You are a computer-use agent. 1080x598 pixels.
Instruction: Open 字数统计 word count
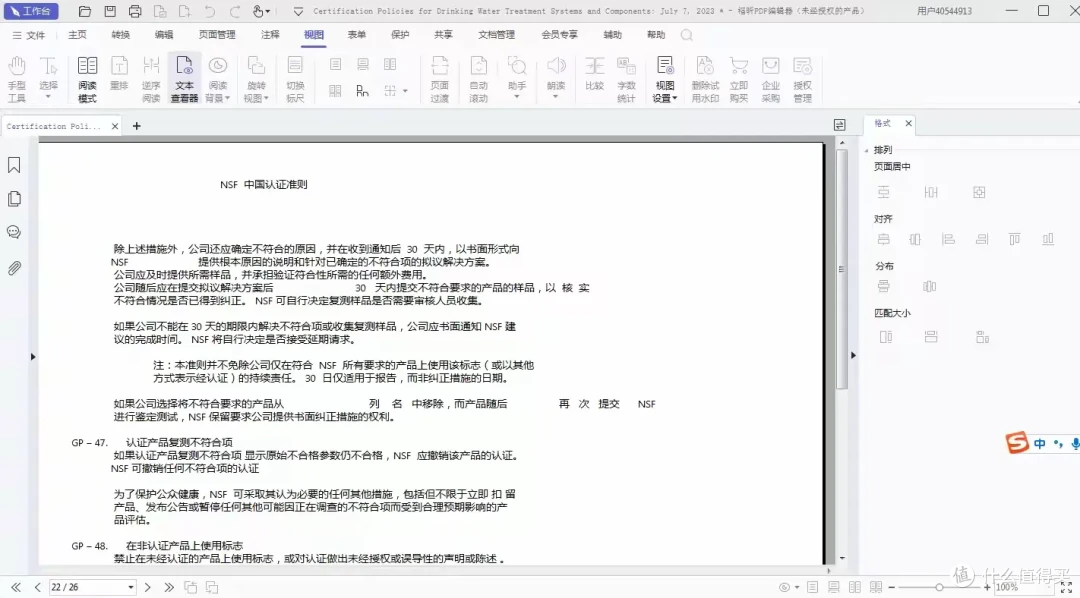pyautogui.click(x=626, y=79)
